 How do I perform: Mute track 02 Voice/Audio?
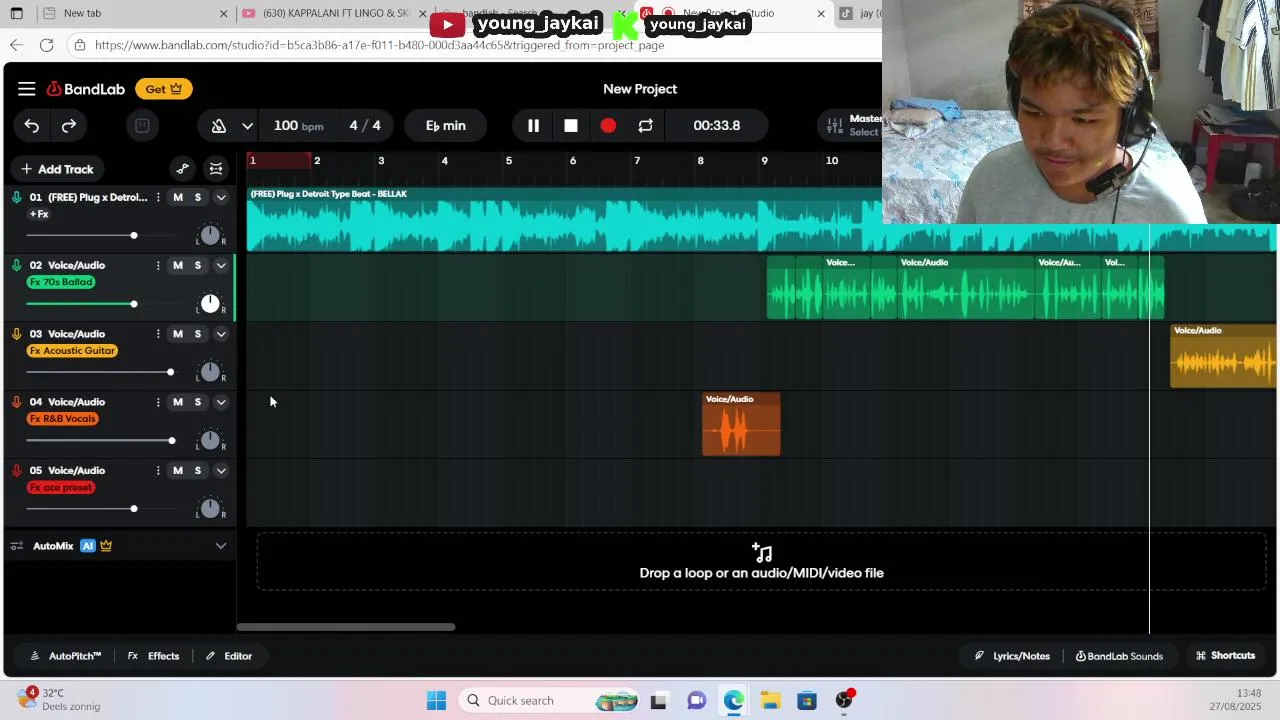pyautogui.click(x=178, y=266)
